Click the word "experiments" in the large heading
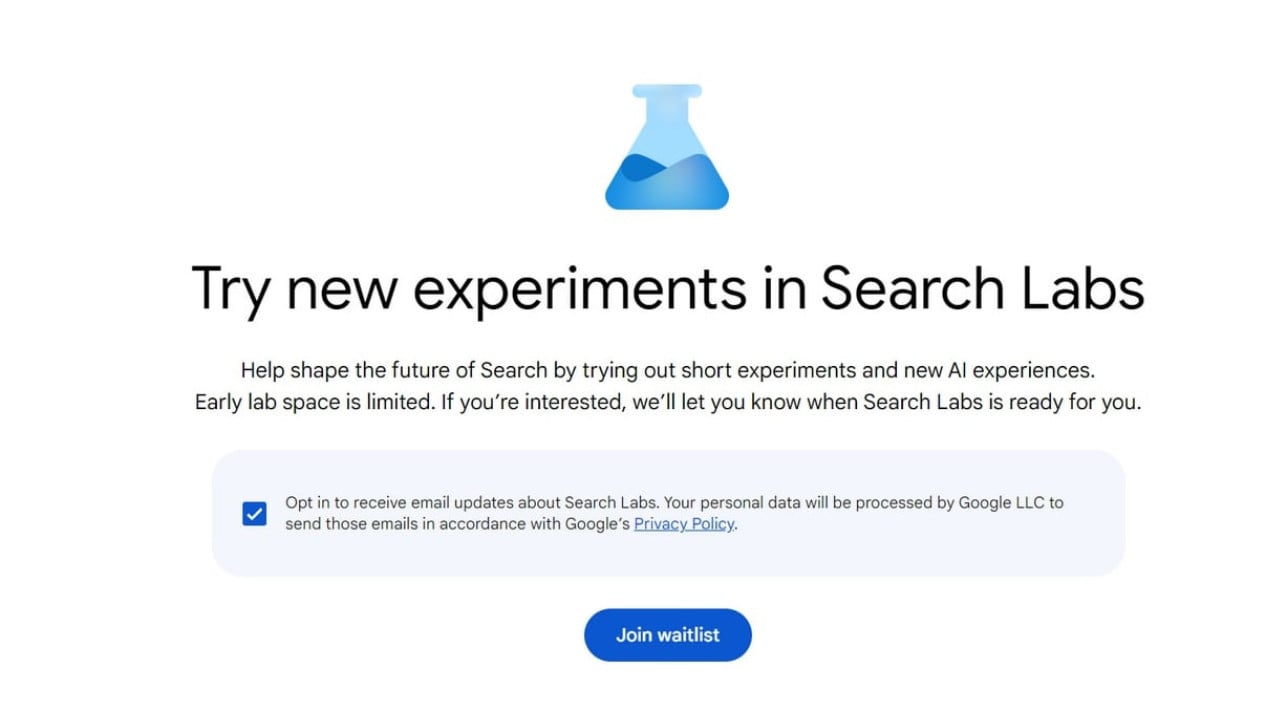The image size is (1265, 711). (x=580, y=288)
